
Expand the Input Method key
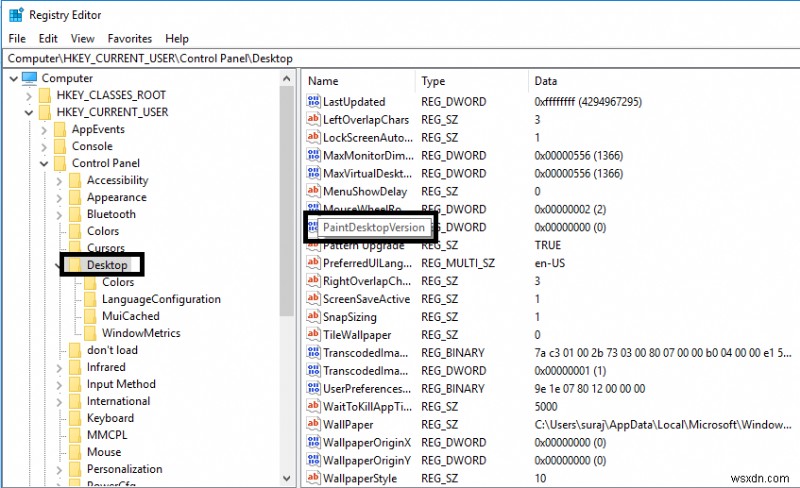[x=59, y=384]
